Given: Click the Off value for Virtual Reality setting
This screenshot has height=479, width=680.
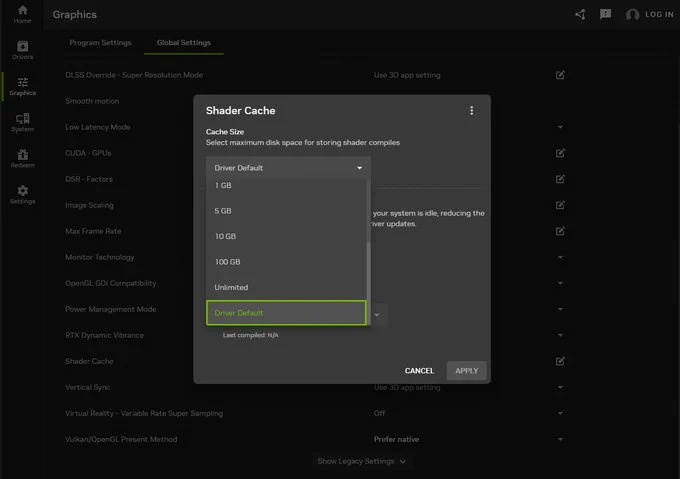Looking at the screenshot, I should (379, 413).
